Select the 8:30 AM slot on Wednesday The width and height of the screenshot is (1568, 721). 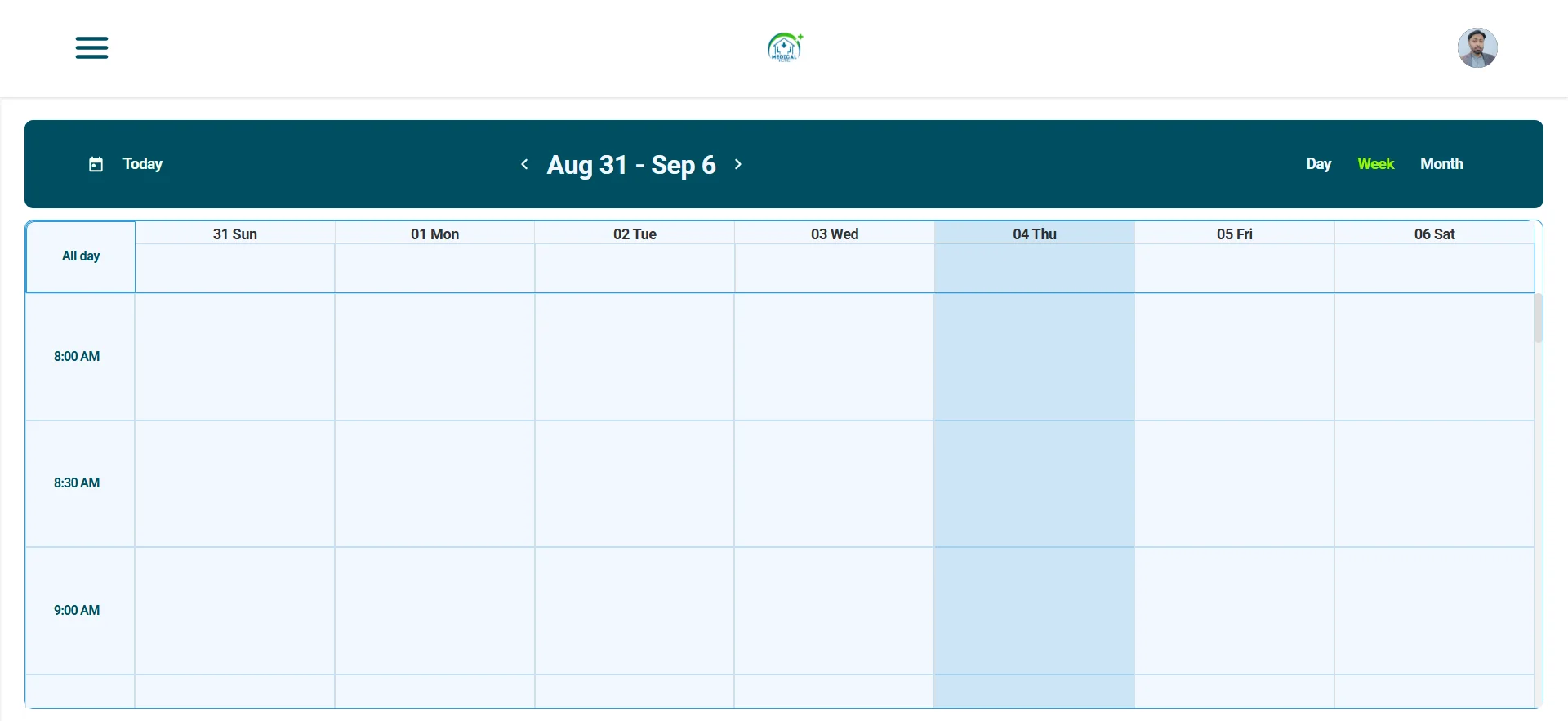(834, 483)
